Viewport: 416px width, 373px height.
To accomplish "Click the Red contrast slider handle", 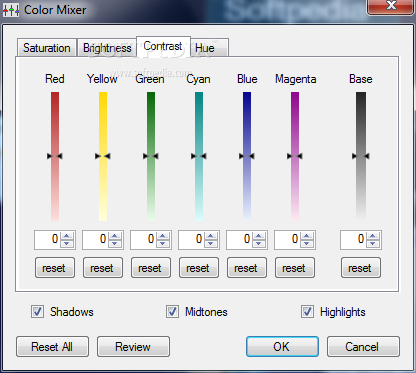I will [55, 156].
